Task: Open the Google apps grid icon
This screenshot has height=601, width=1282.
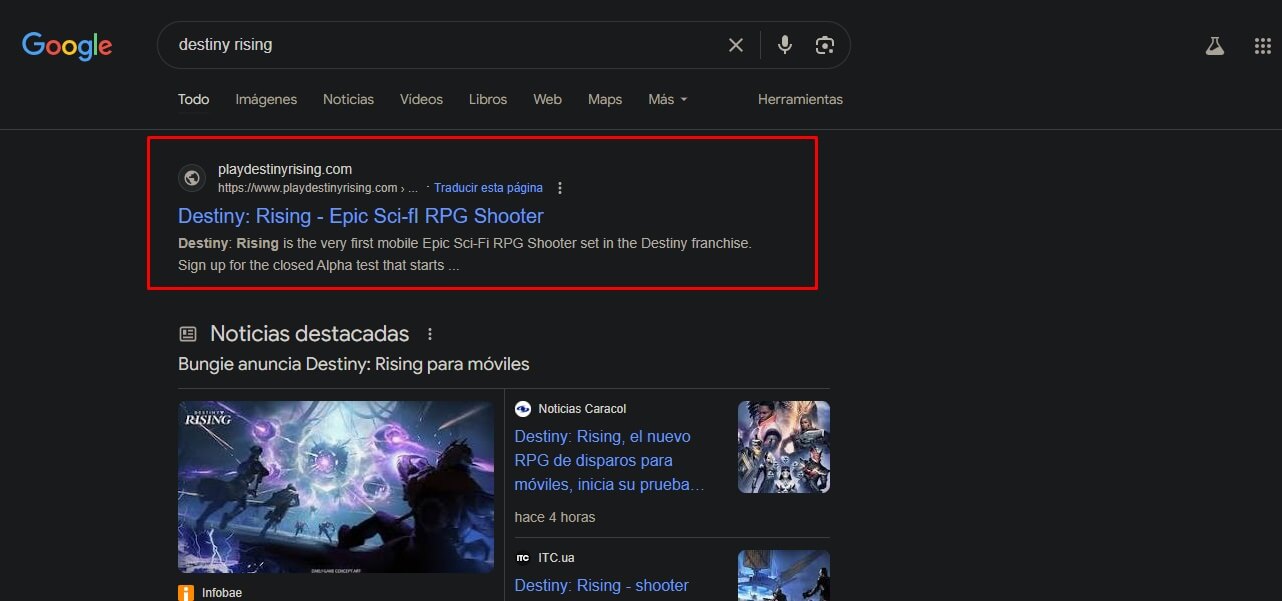Action: click(1263, 46)
